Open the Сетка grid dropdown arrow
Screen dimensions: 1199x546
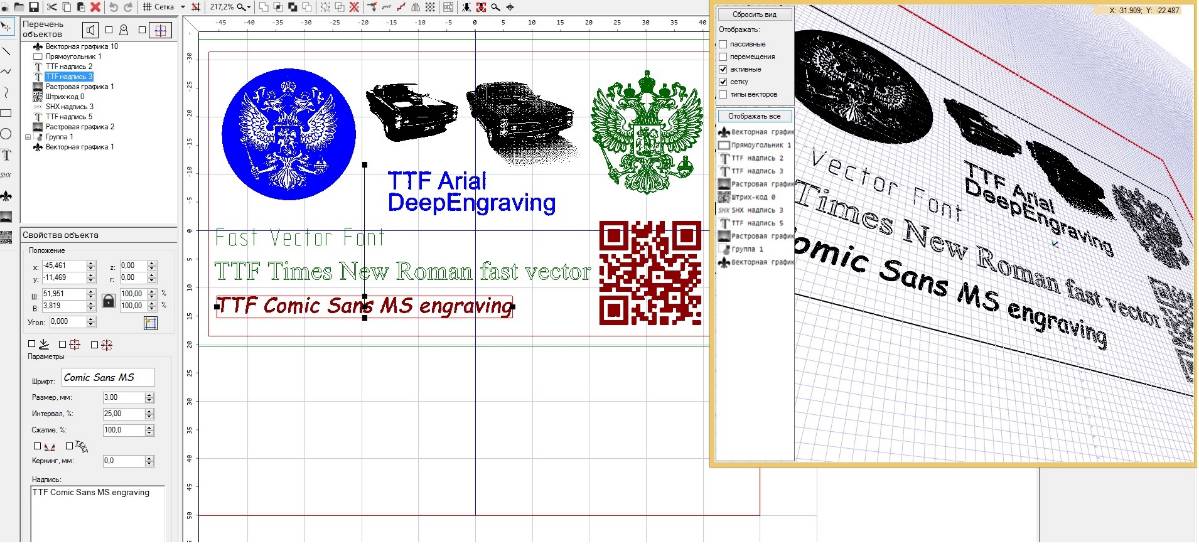(x=183, y=7)
